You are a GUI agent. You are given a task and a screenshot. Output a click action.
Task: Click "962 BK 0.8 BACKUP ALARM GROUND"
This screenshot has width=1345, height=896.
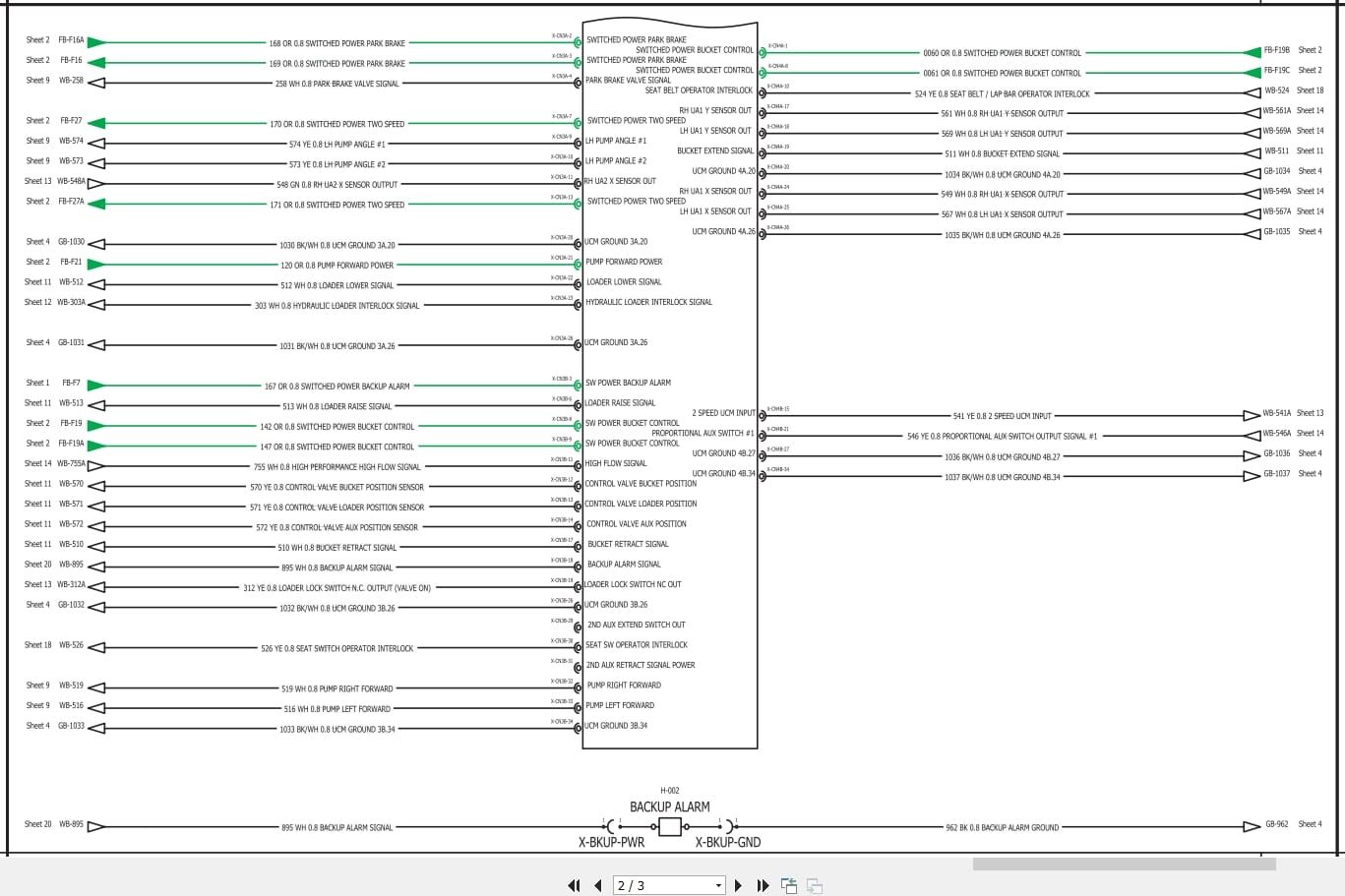click(1003, 828)
